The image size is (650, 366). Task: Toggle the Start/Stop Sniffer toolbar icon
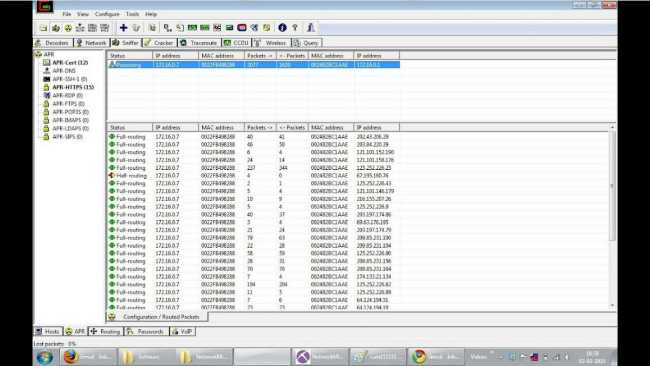56,28
